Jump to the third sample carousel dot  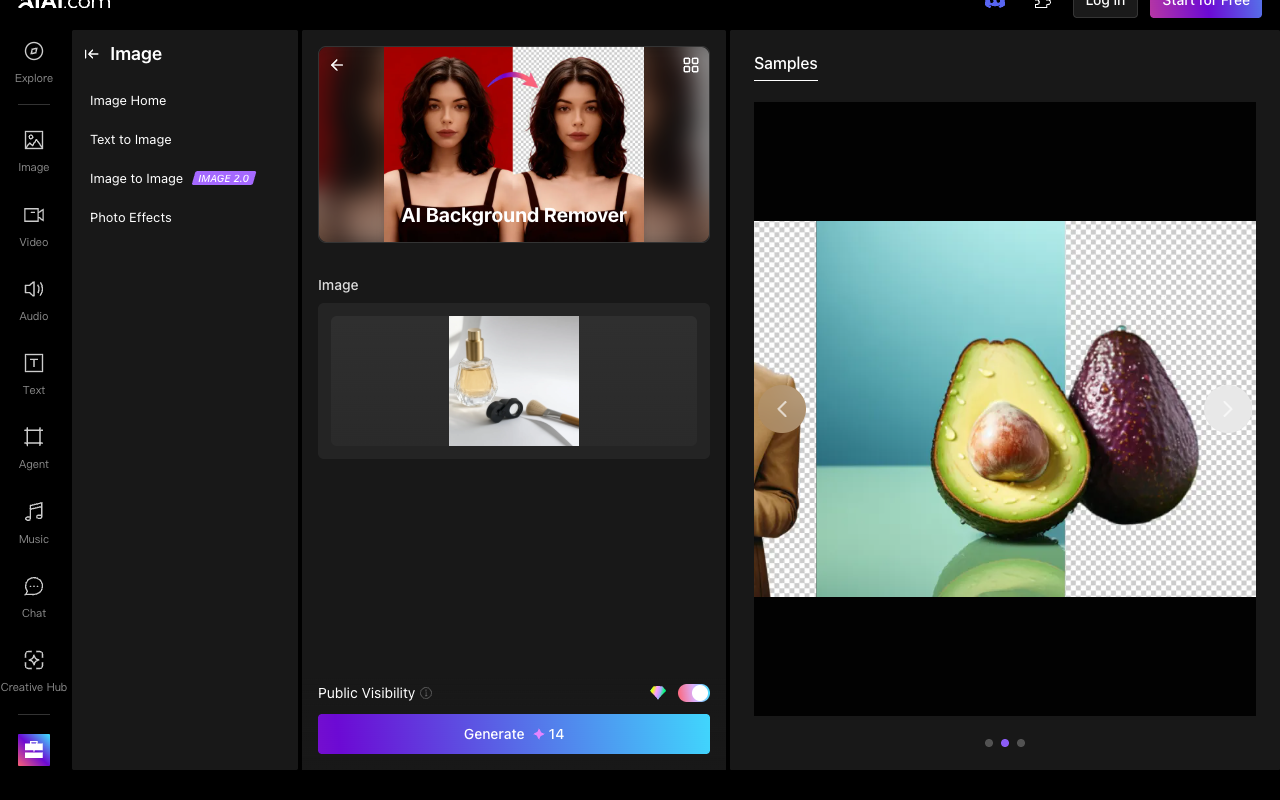pyautogui.click(x=1021, y=743)
